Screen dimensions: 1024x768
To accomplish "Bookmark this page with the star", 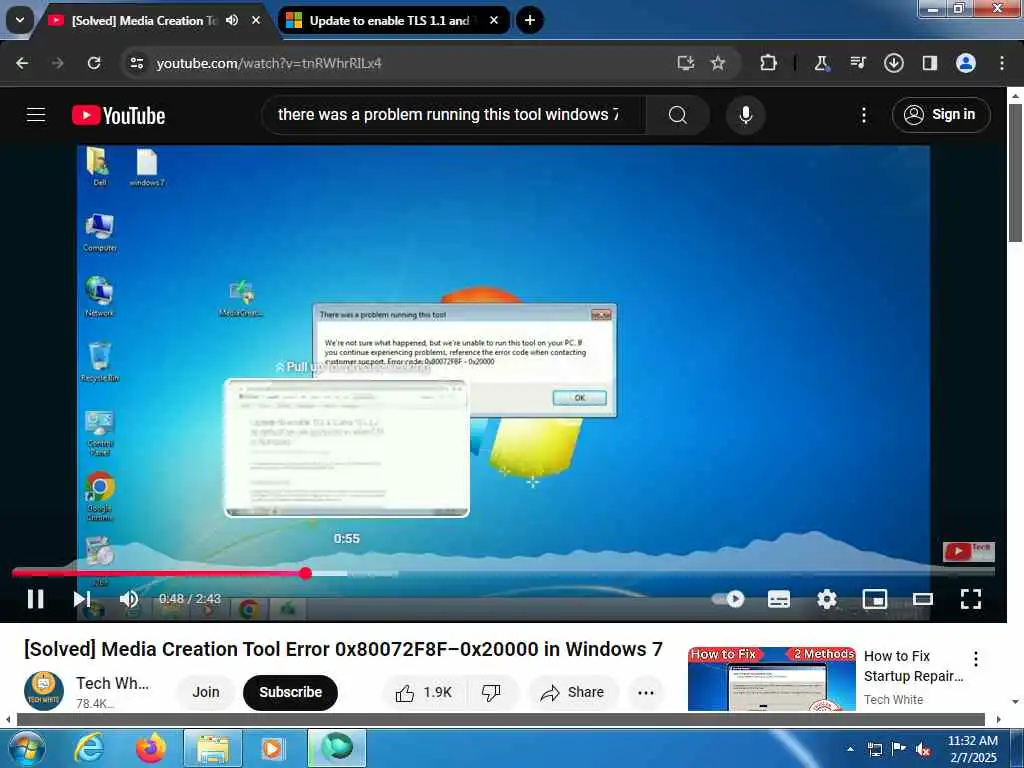I will tap(718, 63).
